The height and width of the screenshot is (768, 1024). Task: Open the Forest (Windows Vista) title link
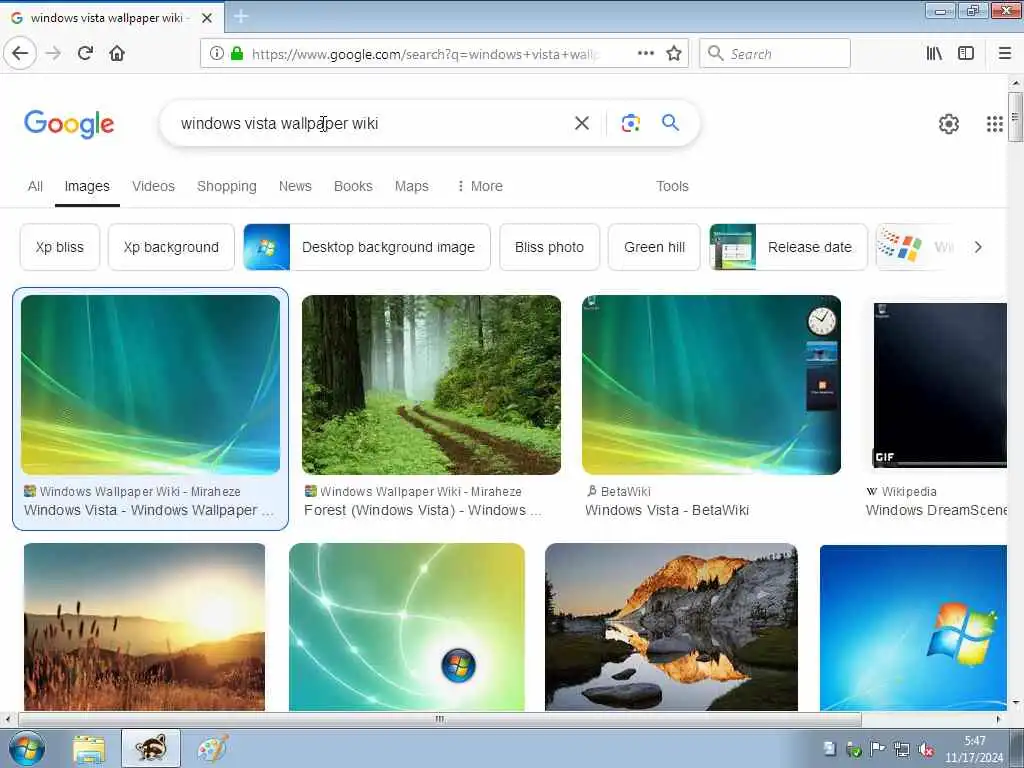tap(423, 510)
